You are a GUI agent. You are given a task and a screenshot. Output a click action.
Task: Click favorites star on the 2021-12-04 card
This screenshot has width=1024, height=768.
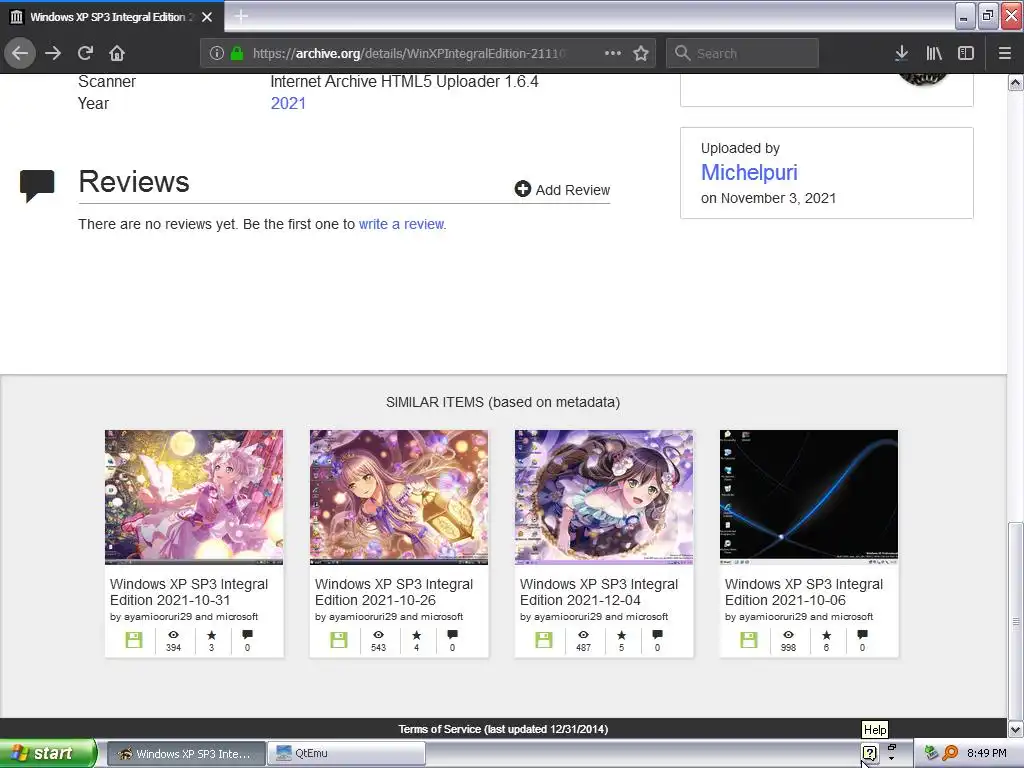(621, 635)
